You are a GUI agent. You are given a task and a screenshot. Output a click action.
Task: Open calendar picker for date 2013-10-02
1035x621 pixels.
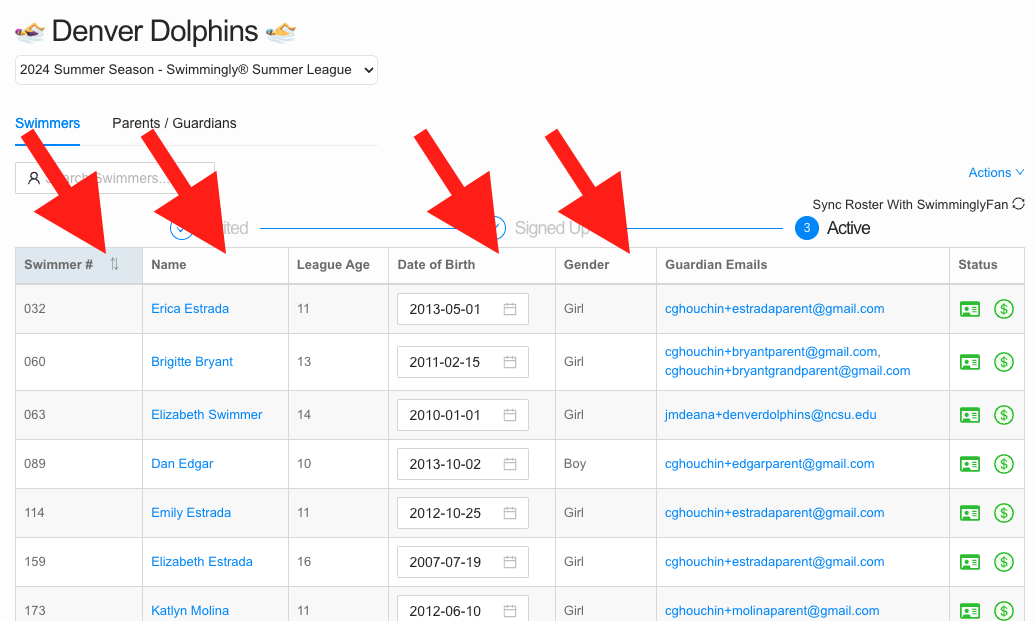[510, 464]
